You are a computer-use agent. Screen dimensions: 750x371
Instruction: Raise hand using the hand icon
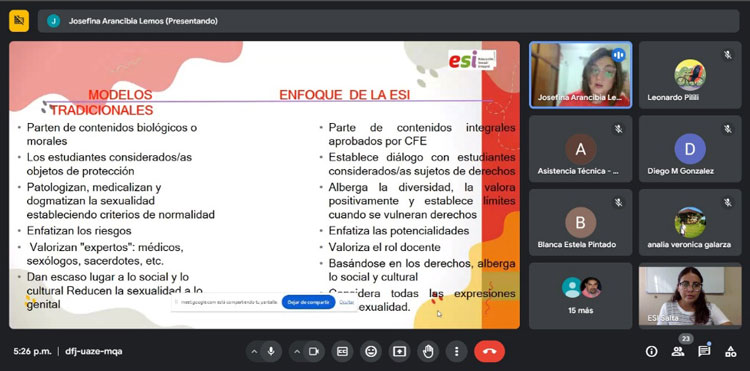coord(428,352)
